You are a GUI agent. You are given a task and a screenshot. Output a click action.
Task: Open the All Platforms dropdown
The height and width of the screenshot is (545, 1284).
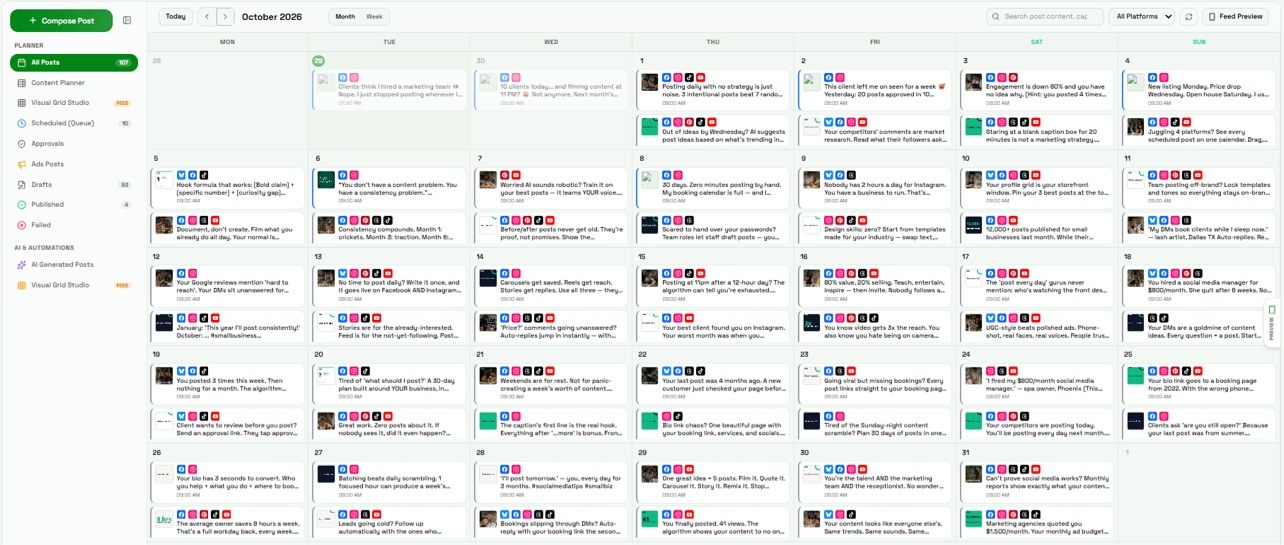(x=1141, y=16)
